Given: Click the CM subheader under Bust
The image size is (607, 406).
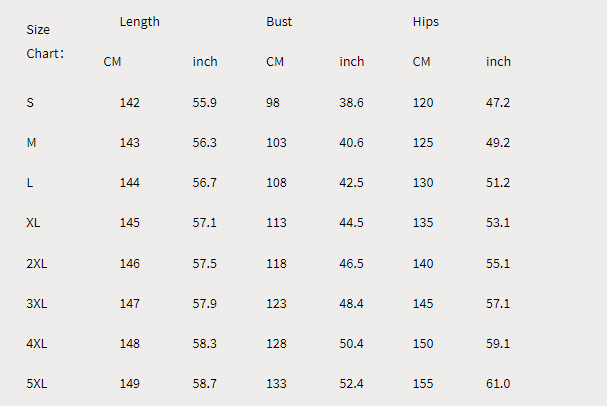Looking at the screenshot, I should pyautogui.click(x=275, y=62).
